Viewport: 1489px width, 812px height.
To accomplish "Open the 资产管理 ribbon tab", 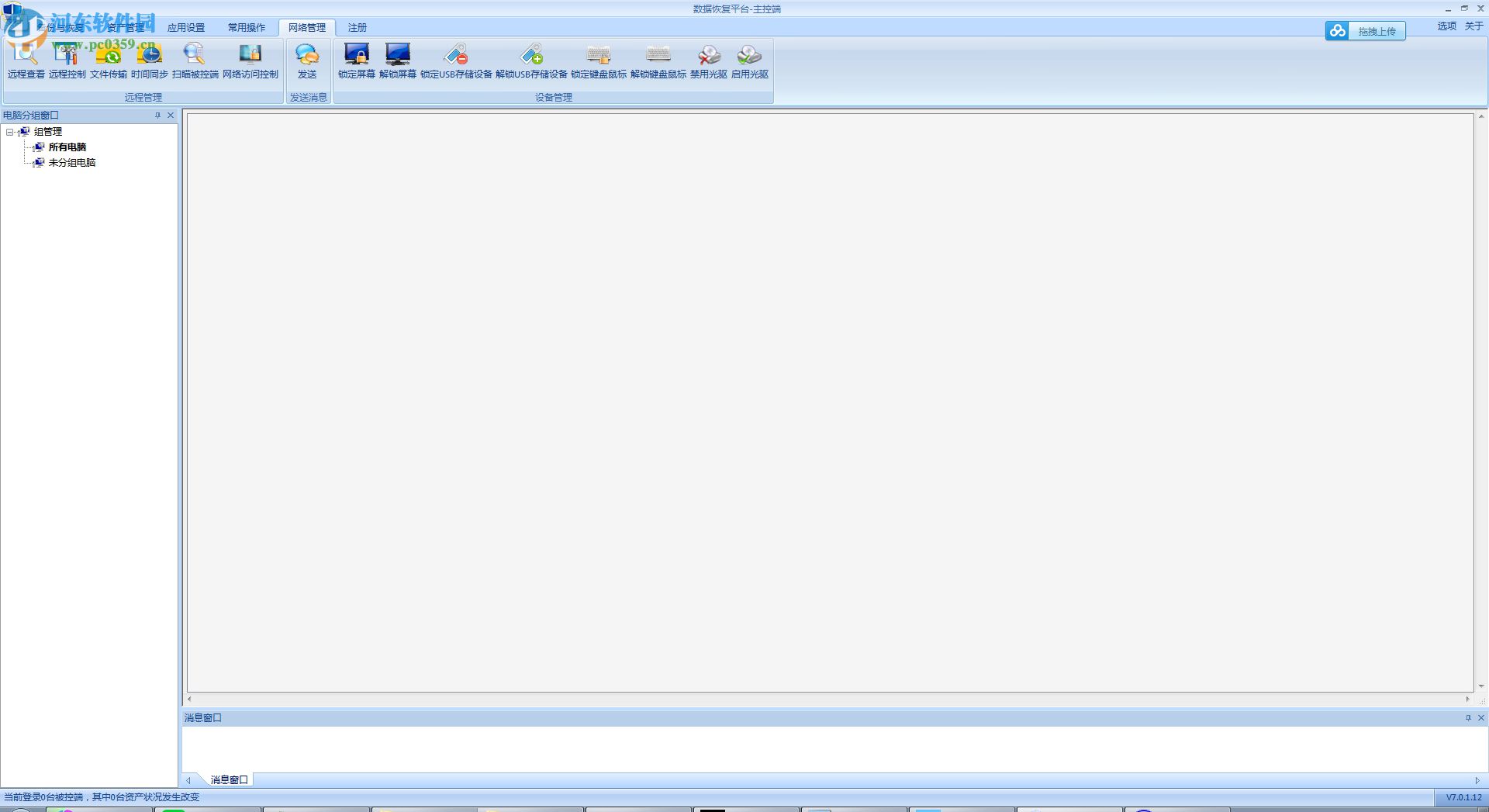I will pyautogui.click(x=126, y=27).
